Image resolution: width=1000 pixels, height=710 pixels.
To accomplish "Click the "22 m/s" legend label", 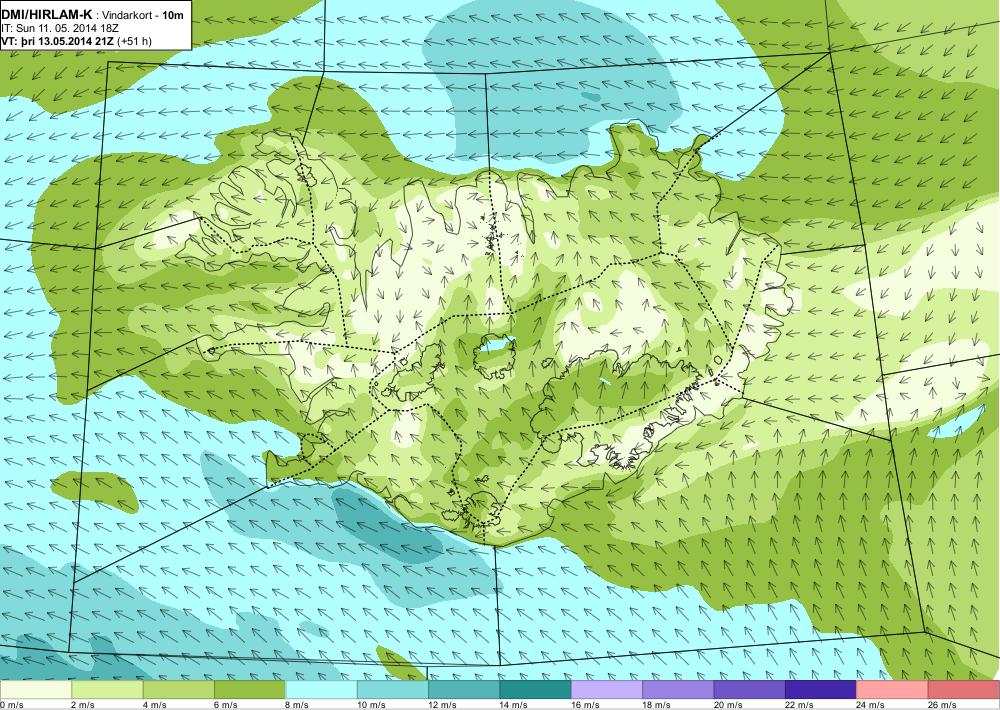I will pos(800,705).
